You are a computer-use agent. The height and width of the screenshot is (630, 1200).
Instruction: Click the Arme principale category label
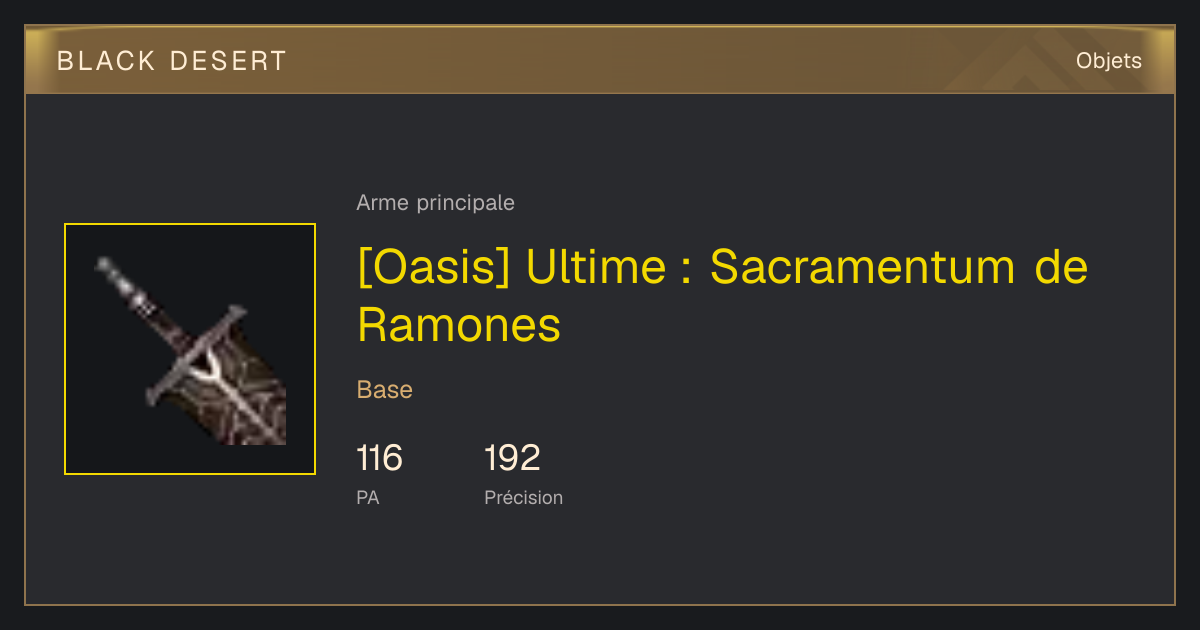coord(436,203)
